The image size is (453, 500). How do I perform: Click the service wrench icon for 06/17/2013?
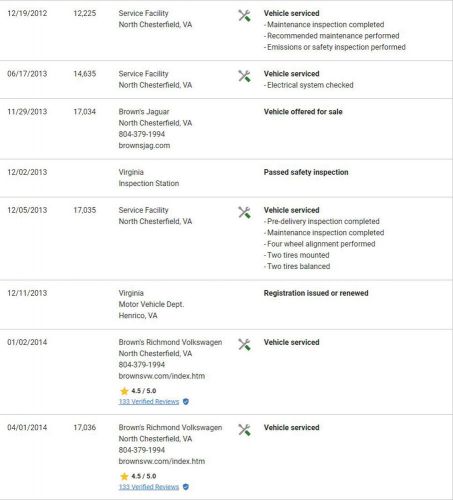point(244,76)
